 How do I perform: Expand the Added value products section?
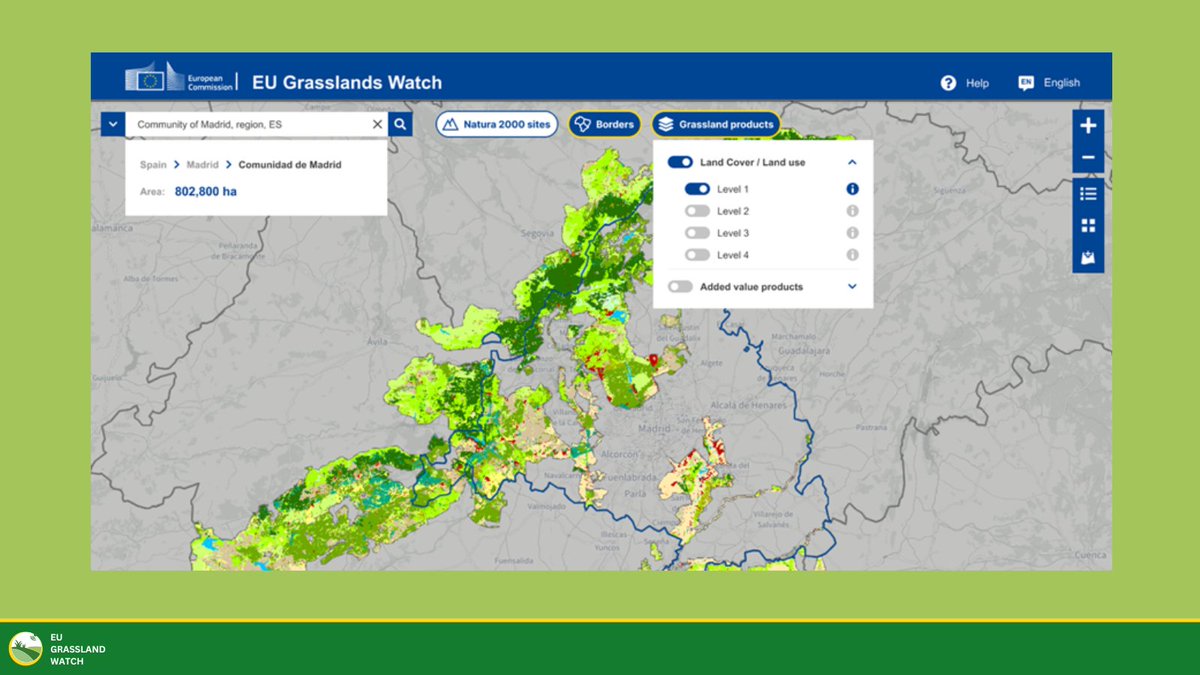pyautogui.click(x=852, y=286)
